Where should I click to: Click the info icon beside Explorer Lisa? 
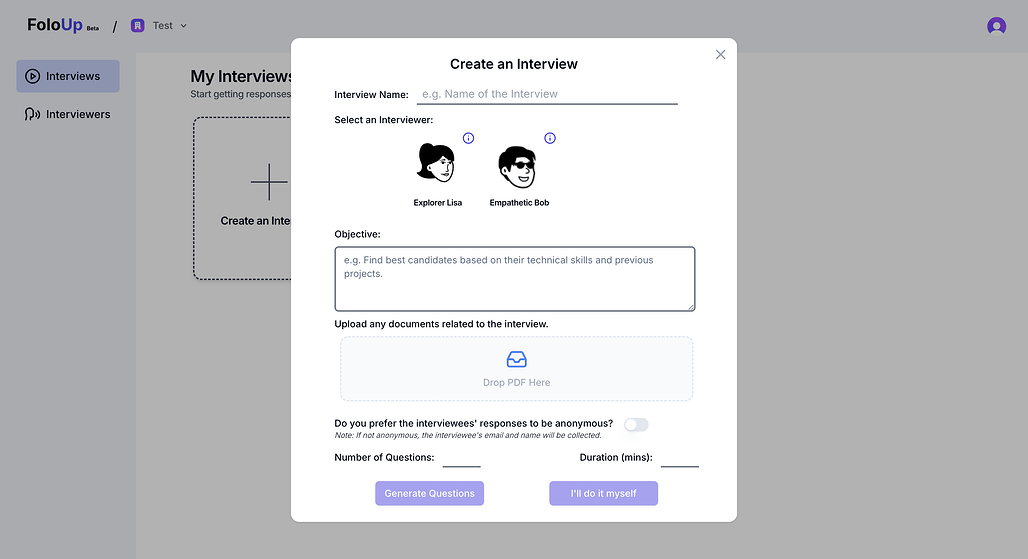click(x=468, y=138)
